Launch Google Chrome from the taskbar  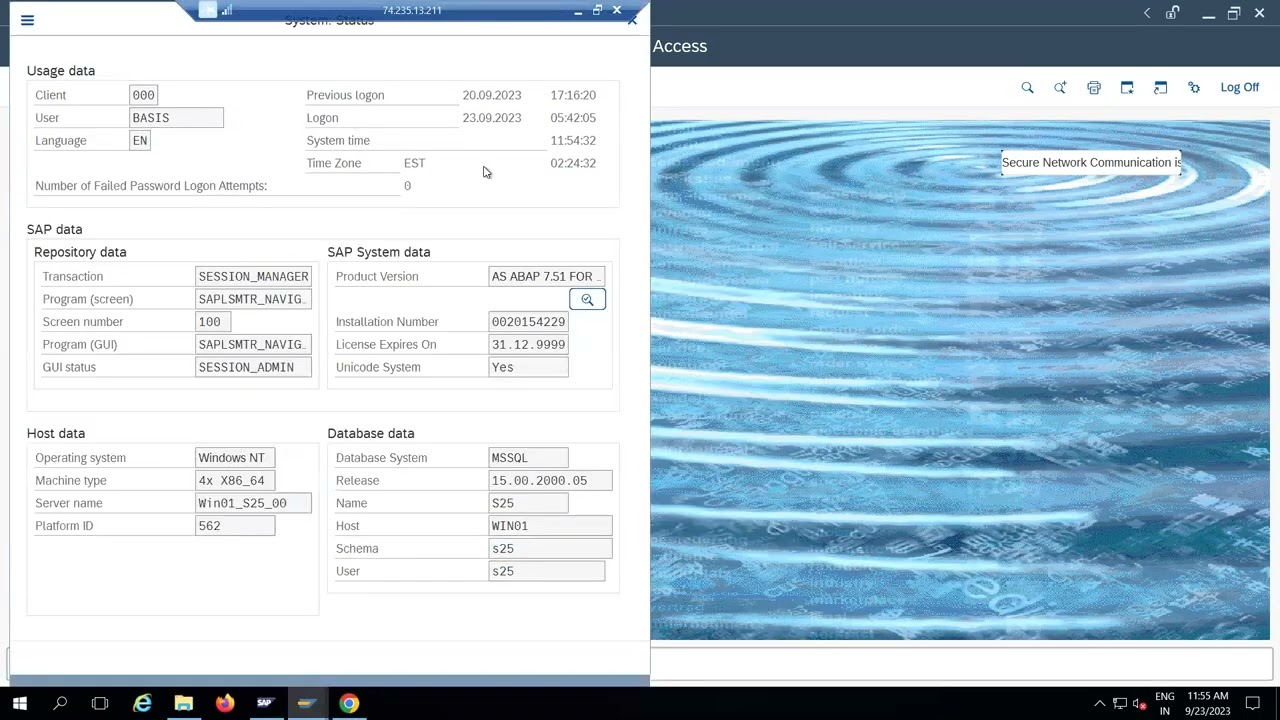pos(348,704)
